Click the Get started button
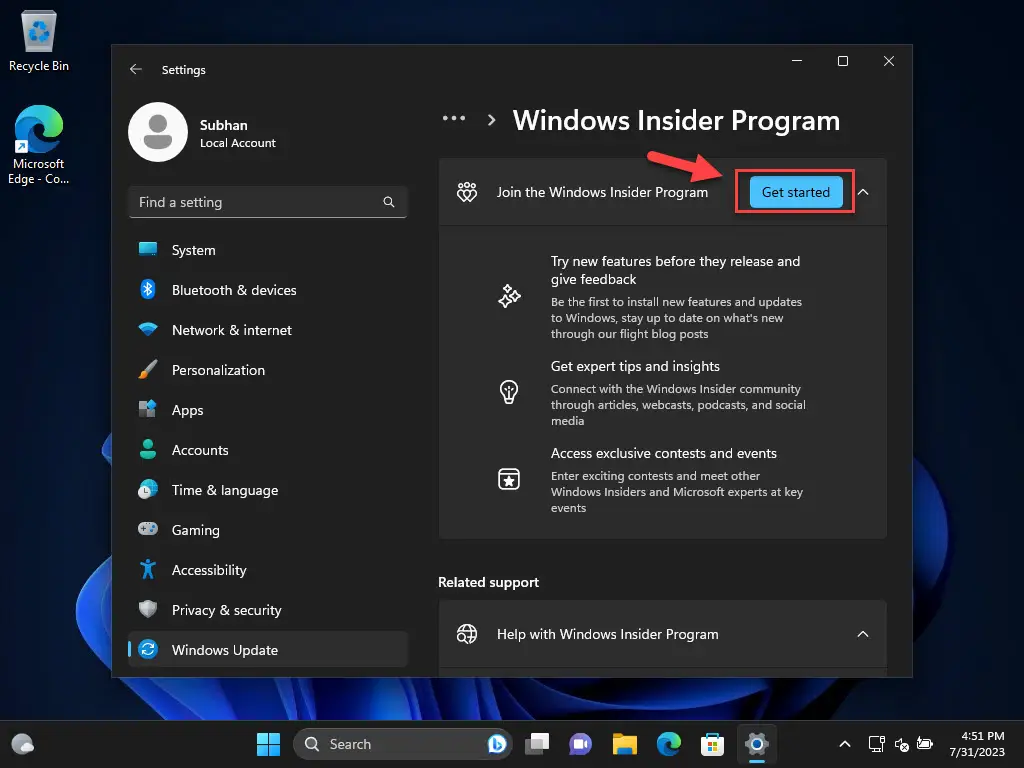The width and height of the screenshot is (1024, 768). click(795, 192)
